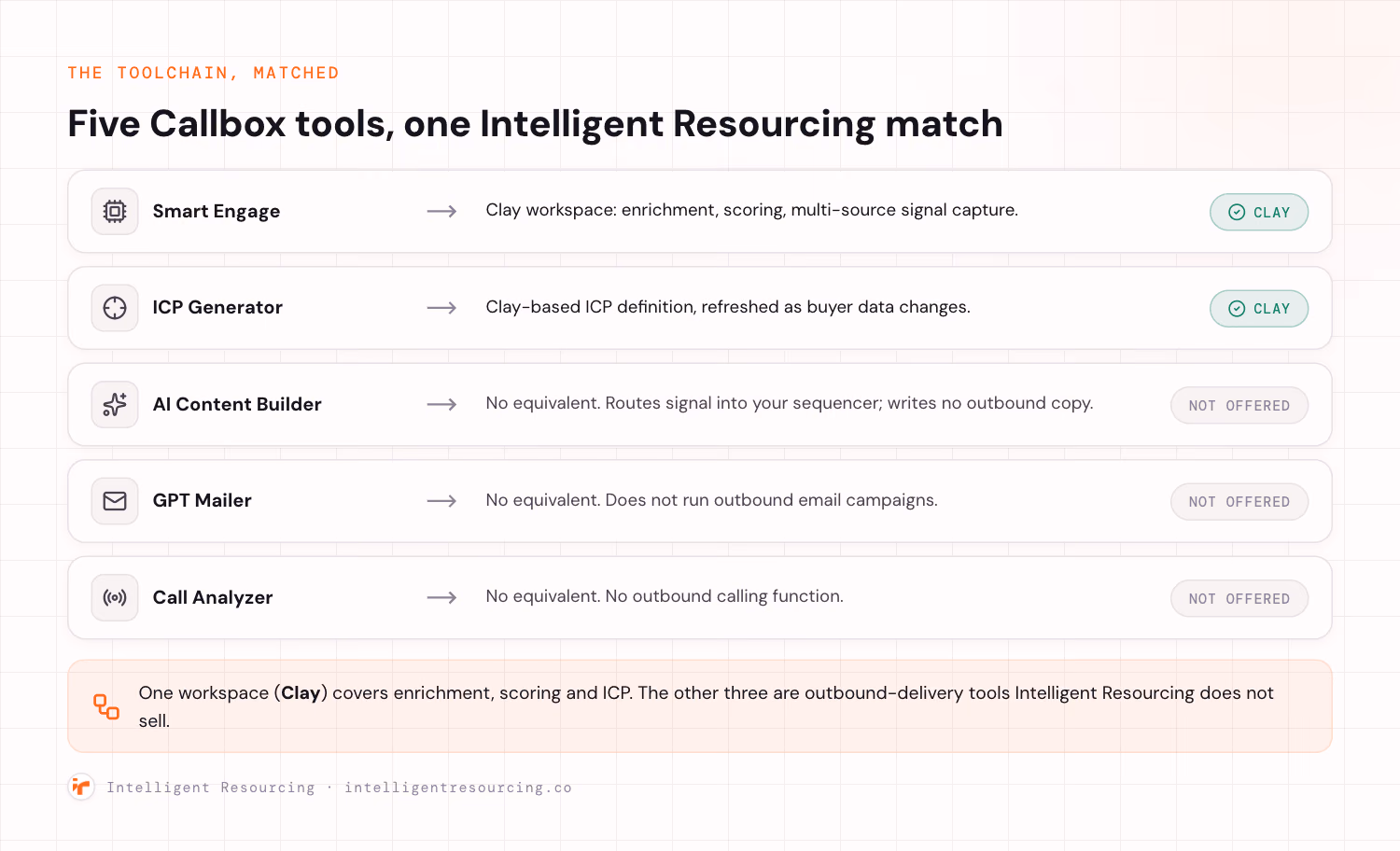
Task: Select the Call Analyzer label
Action: point(213,597)
